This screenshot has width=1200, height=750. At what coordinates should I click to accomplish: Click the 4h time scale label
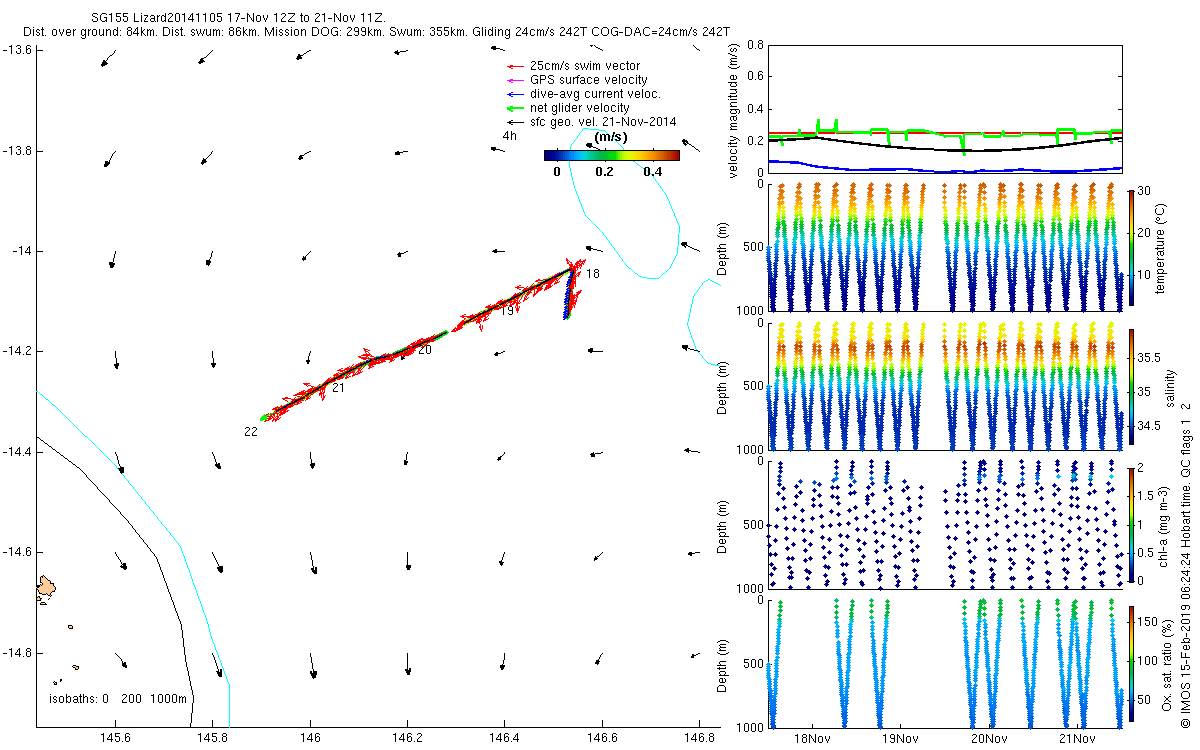510,135
